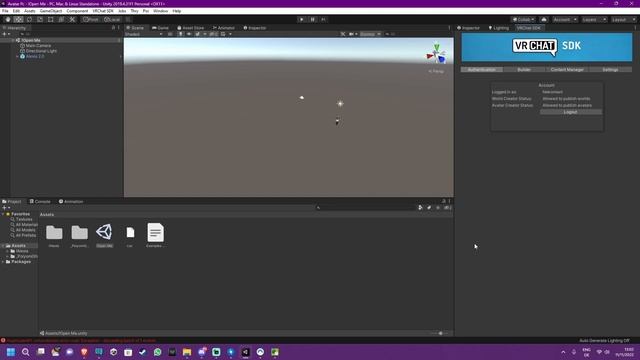Click the Project search field

(365, 208)
